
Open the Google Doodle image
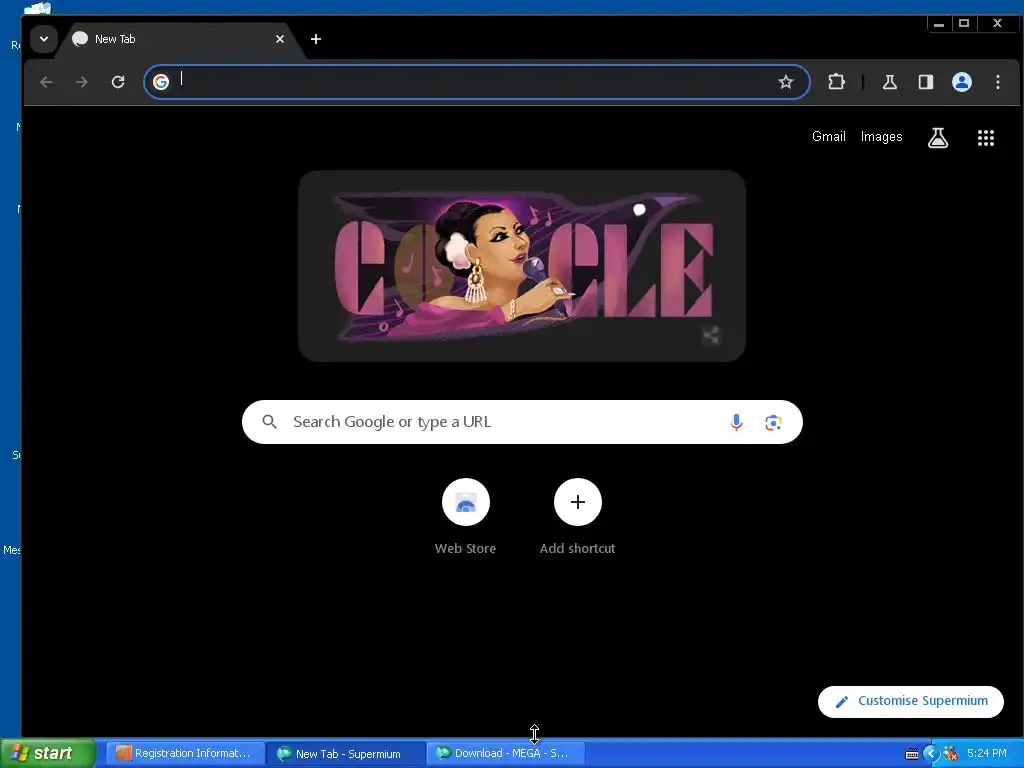pos(522,266)
